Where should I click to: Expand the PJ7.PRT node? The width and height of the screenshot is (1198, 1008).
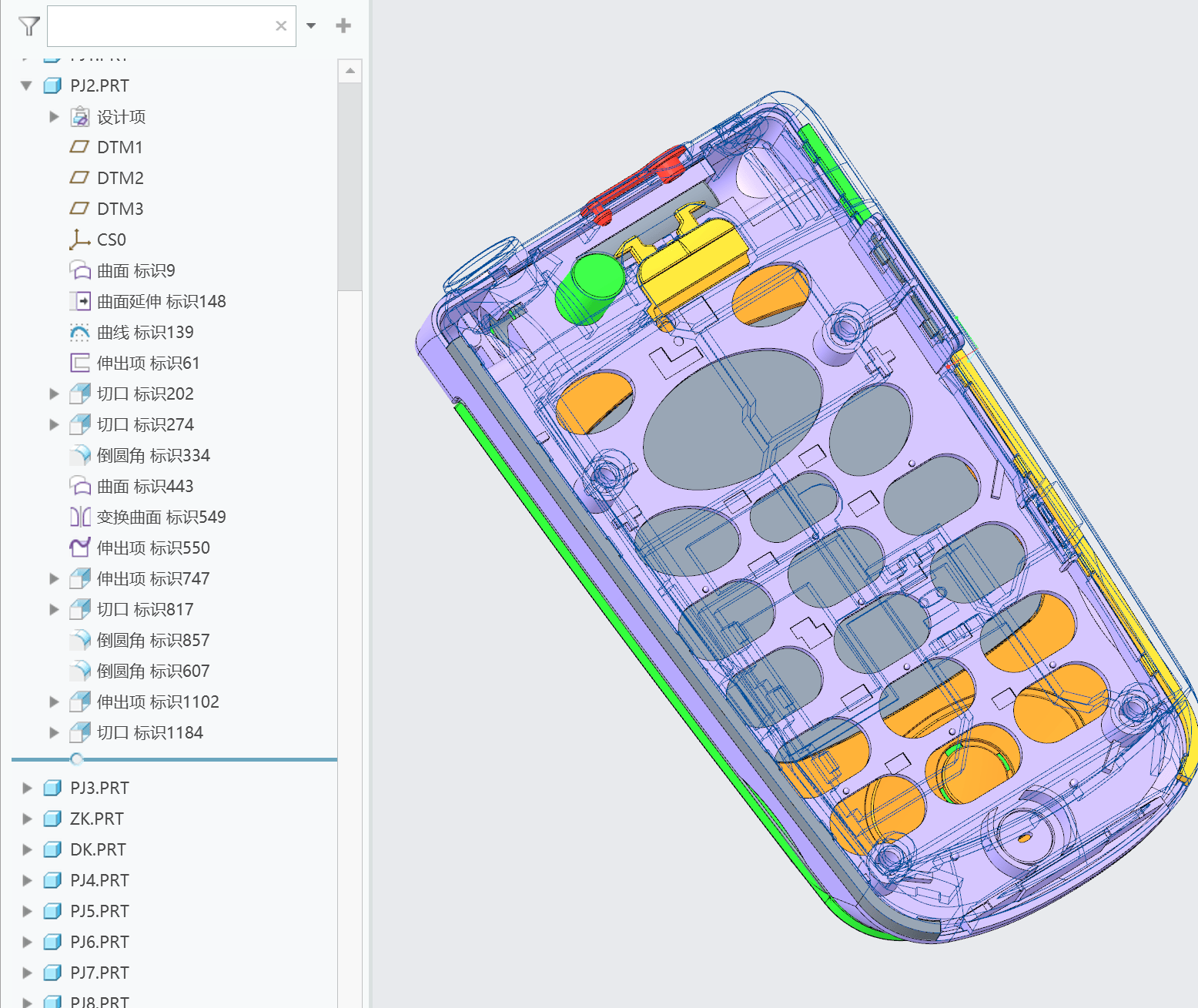pos(27,973)
